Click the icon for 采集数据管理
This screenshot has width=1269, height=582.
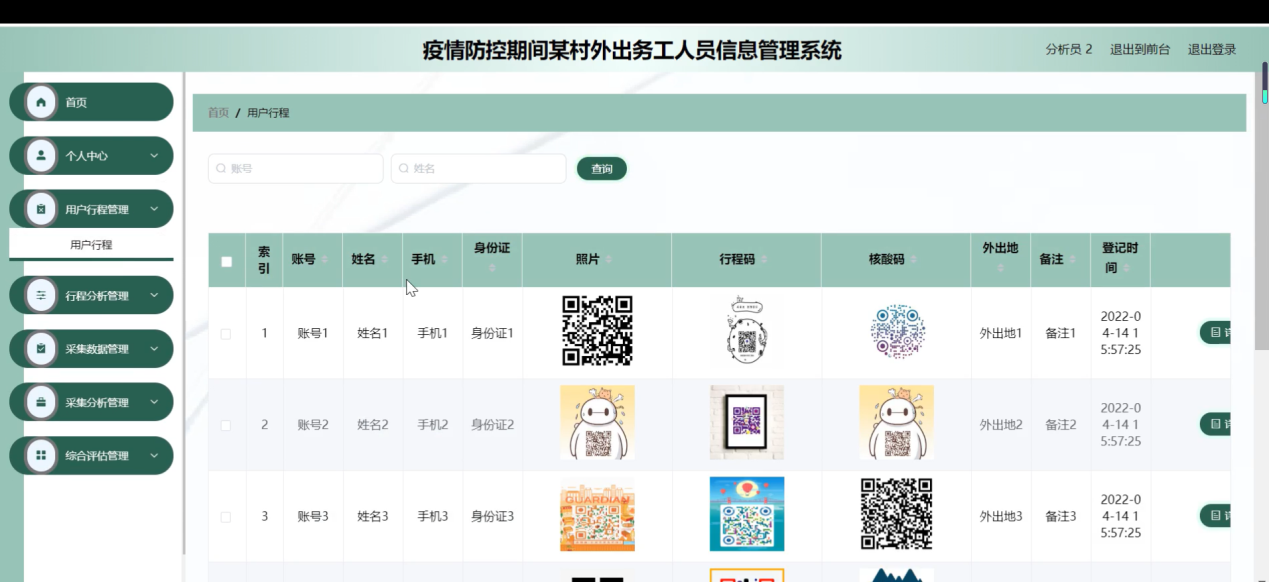[x=41, y=349]
